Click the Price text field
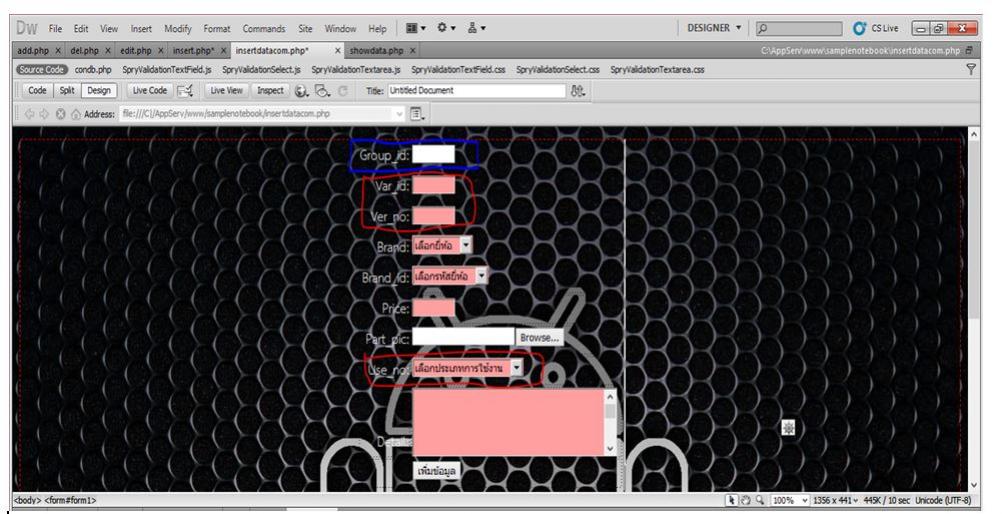This screenshot has height=514, width=1002. (x=433, y=308)
